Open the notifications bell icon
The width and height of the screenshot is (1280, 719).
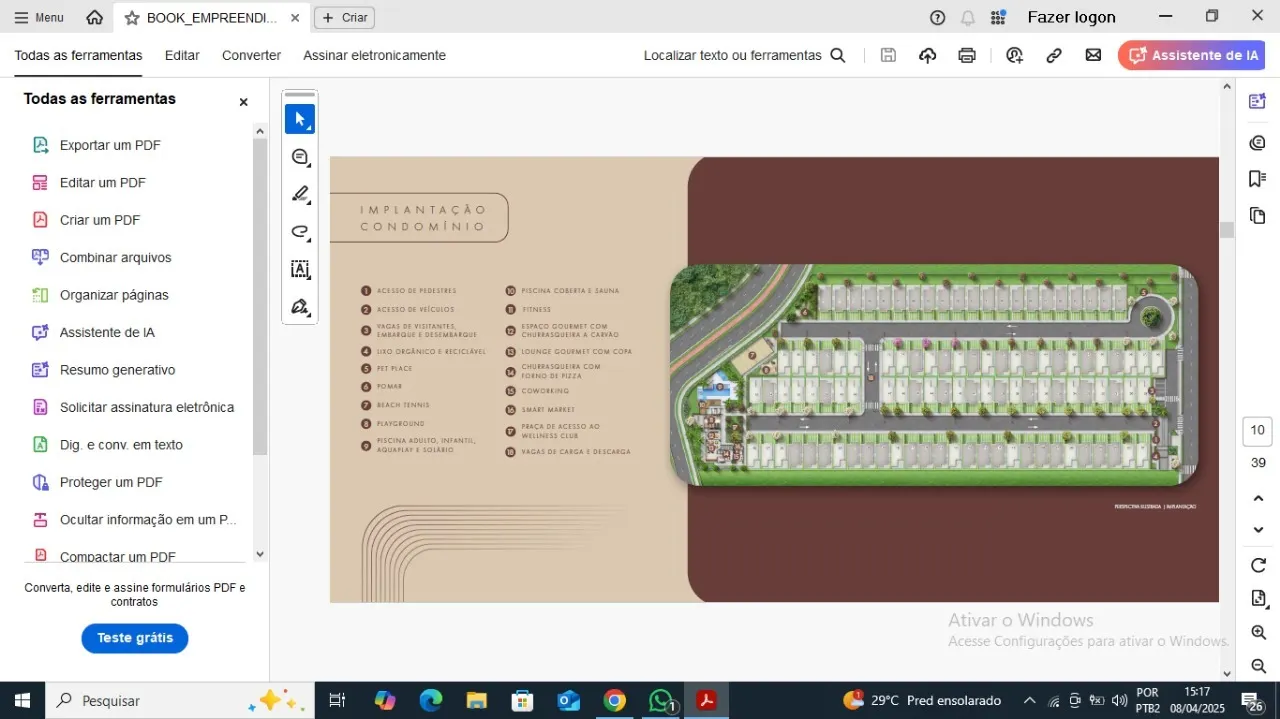pyautogui.click(x=967, y=18)
